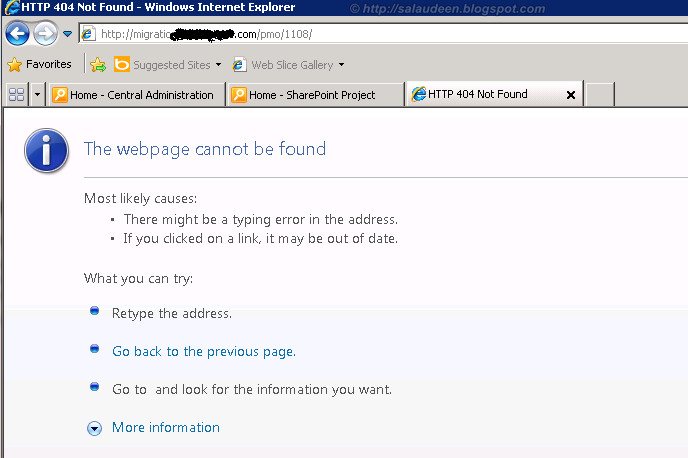Open the tab list dropdown arrow

[x=37, y=94]
